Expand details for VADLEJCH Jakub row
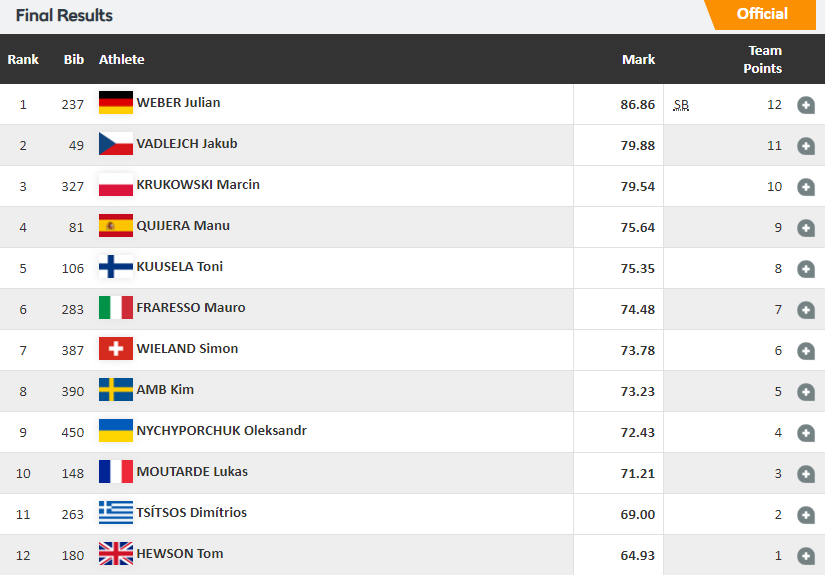 click(806, 146)
